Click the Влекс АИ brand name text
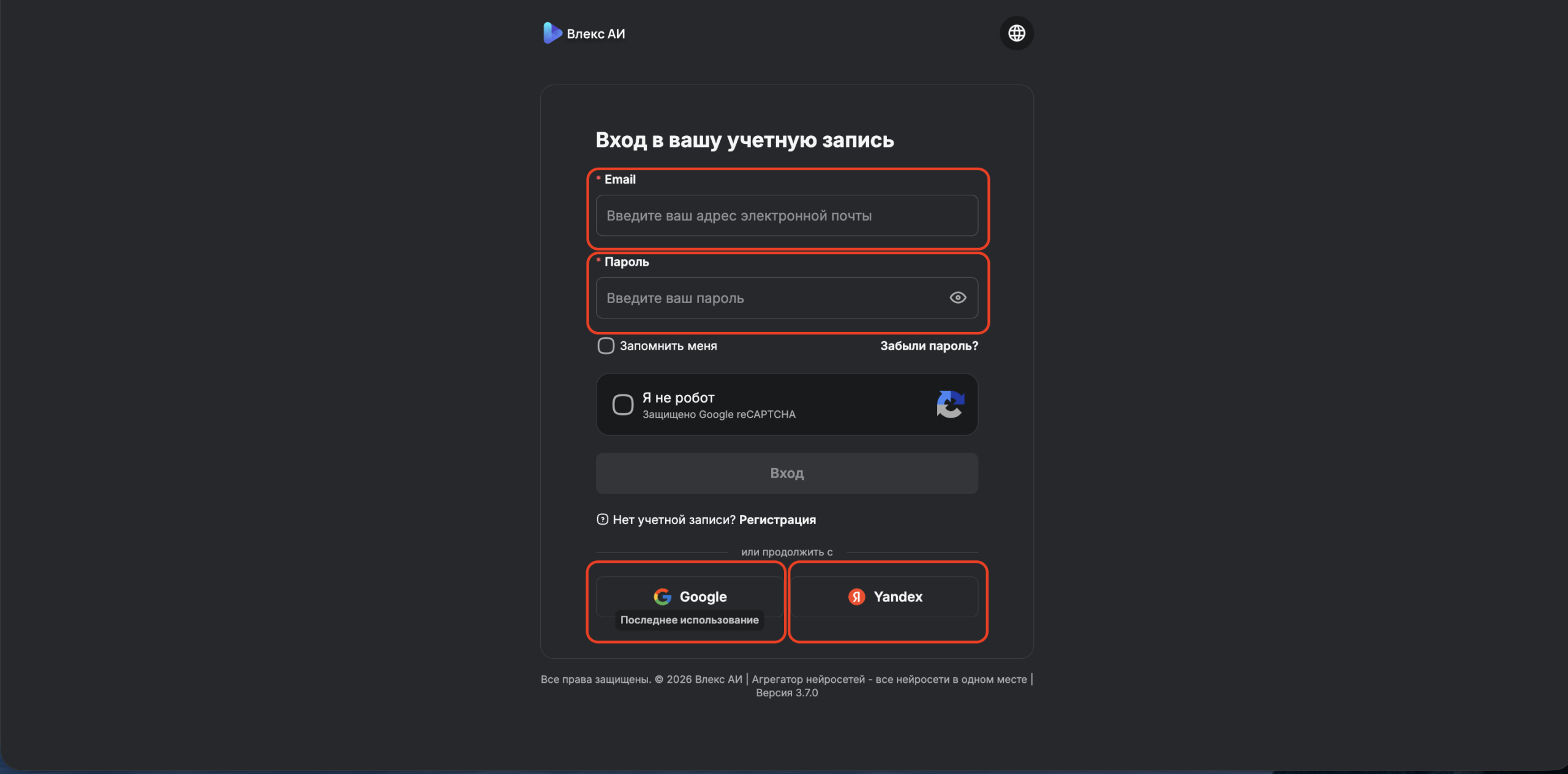 tap(596, 34)
